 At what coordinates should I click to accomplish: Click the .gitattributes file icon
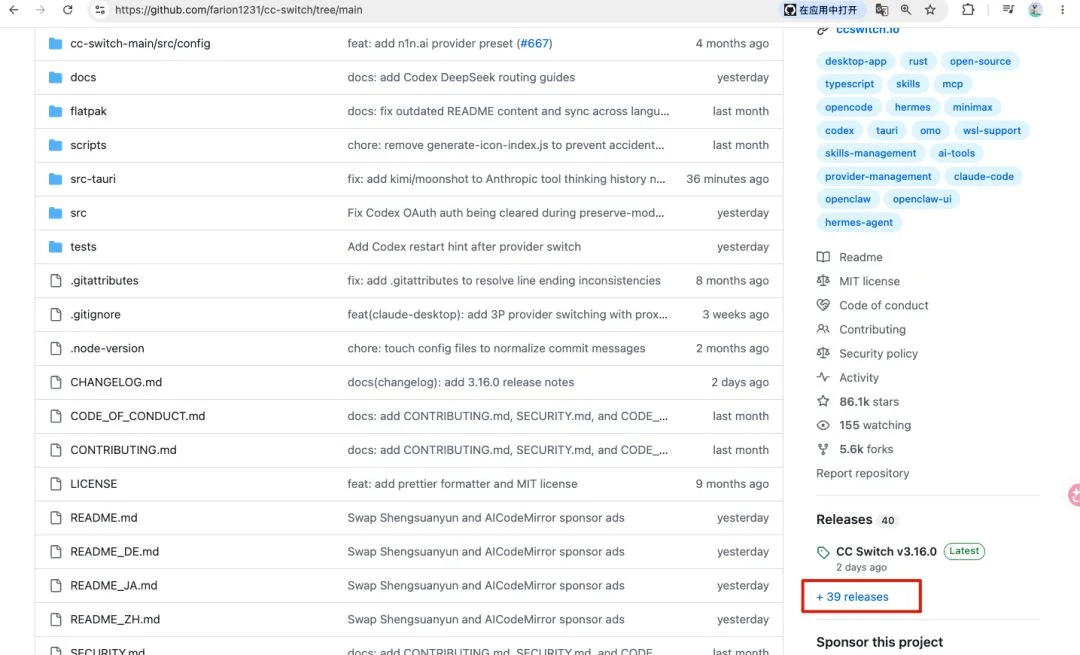point(56,280)
